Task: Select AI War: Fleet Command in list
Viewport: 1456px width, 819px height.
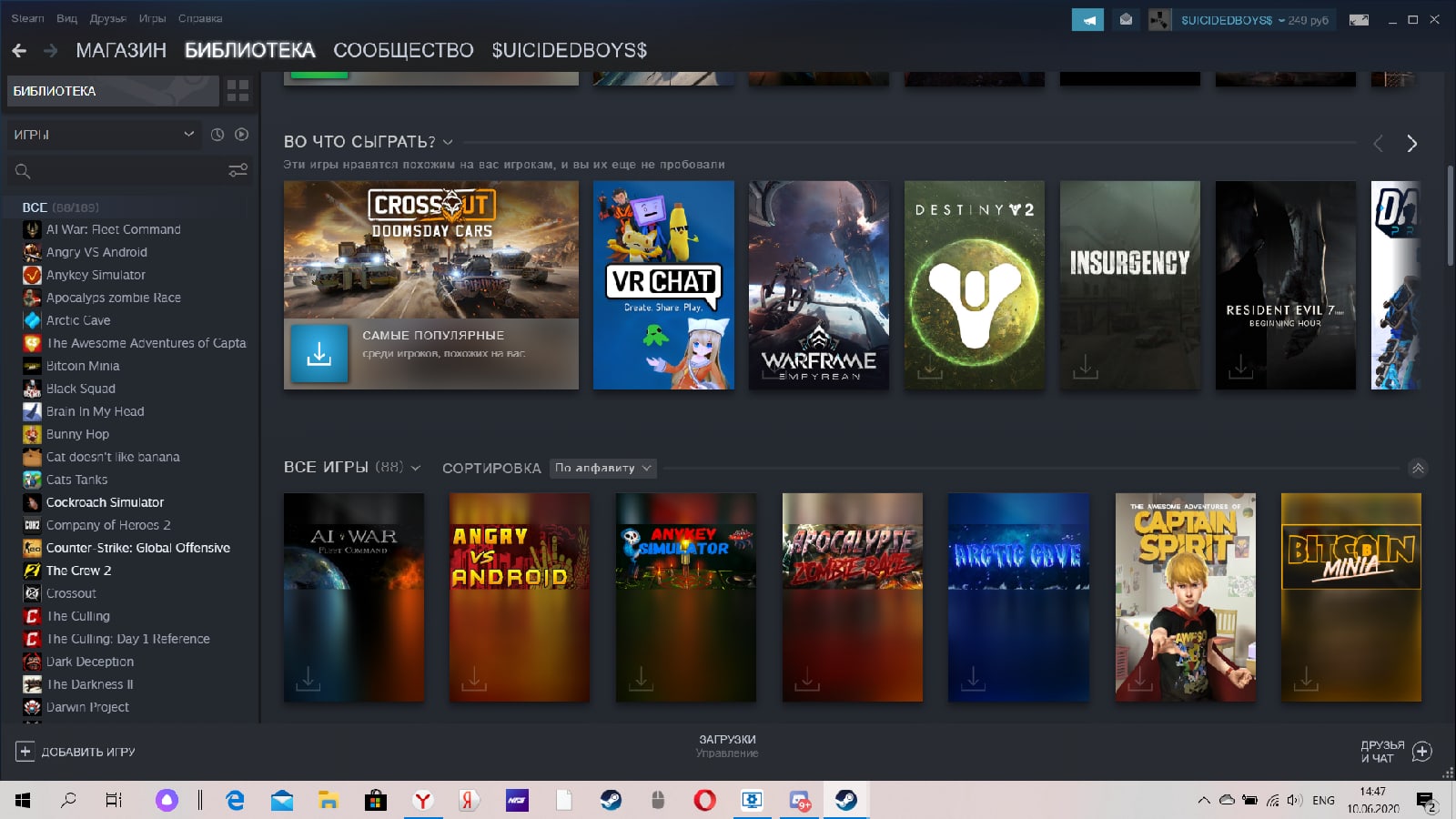Action: coord(114,229)
